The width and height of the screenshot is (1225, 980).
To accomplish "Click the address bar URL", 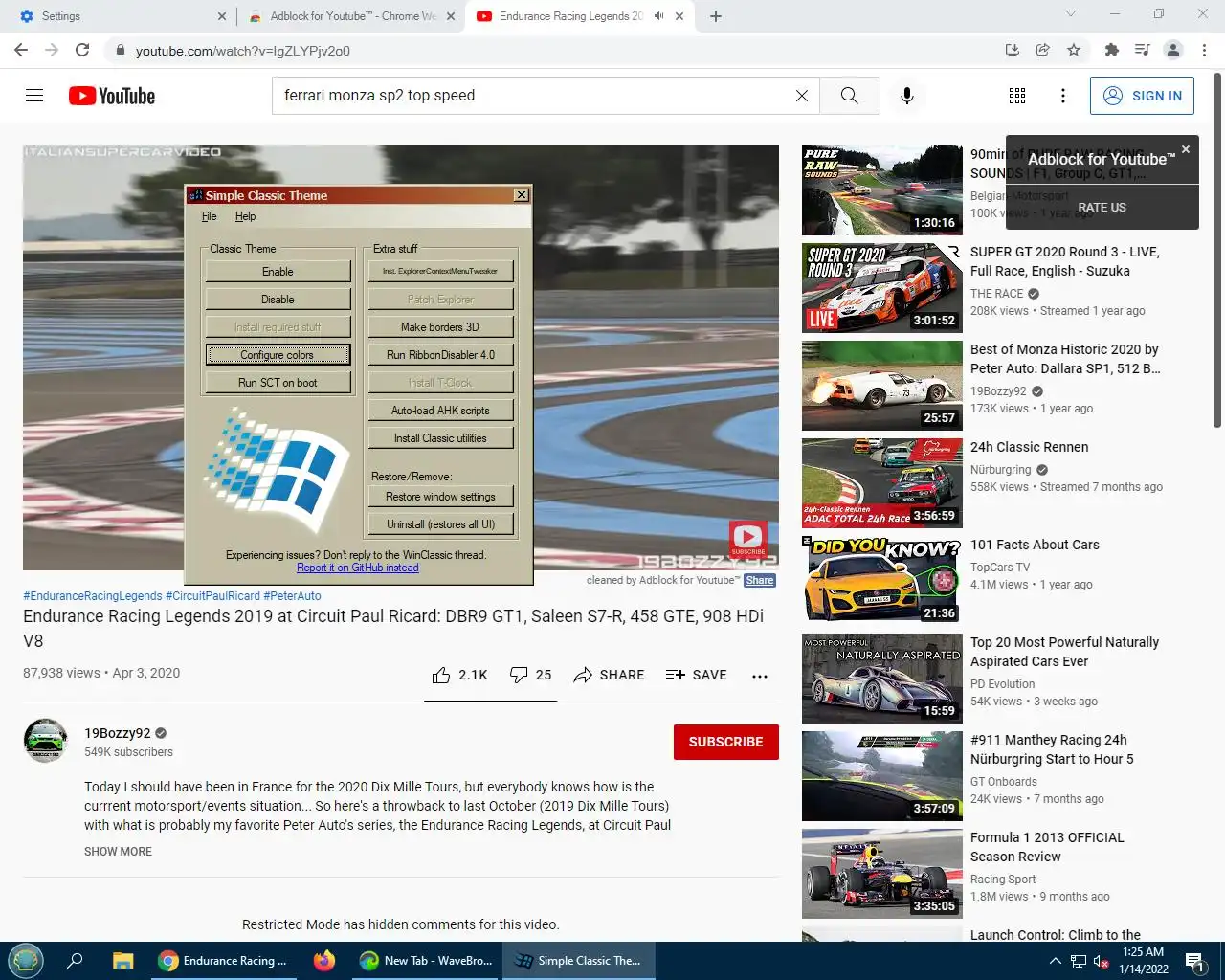I will coord(243,51).
